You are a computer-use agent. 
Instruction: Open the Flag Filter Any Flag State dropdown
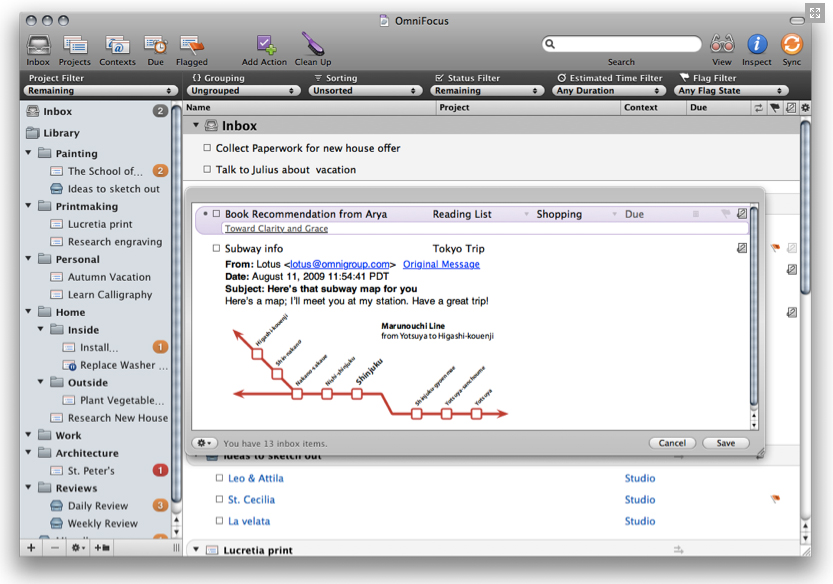[x=731, y=91]
